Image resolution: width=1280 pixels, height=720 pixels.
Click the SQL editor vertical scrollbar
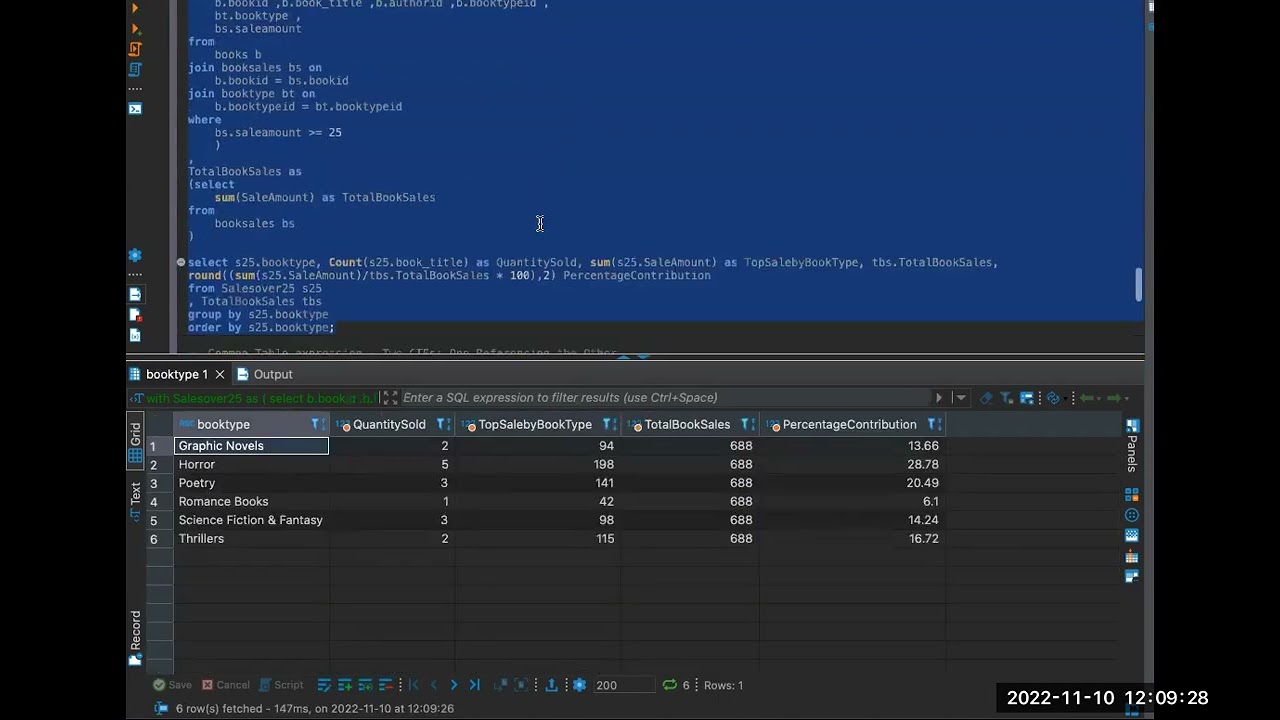point(1138,285)
